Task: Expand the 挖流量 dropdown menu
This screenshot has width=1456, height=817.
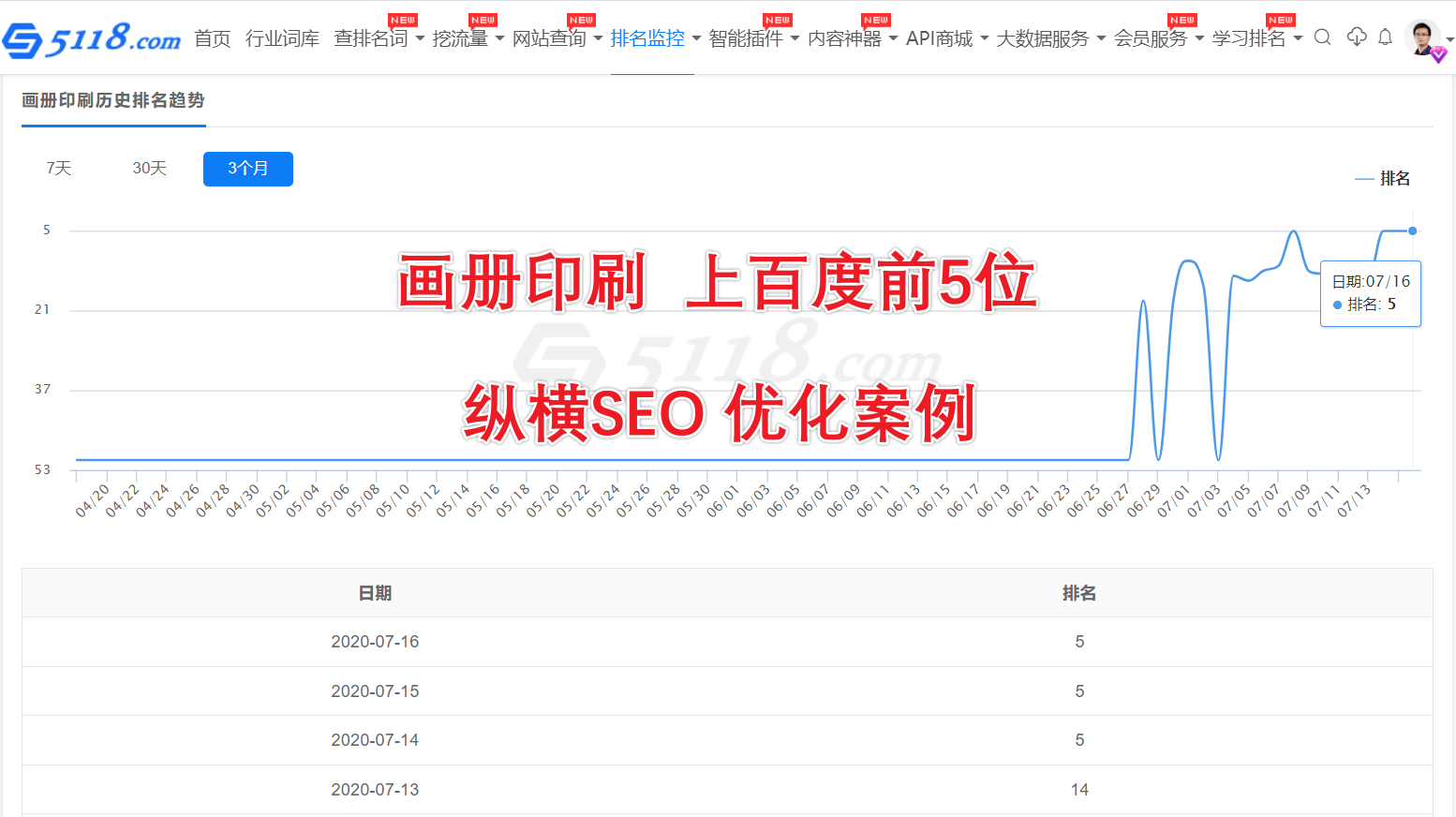Action: point(468,38)
